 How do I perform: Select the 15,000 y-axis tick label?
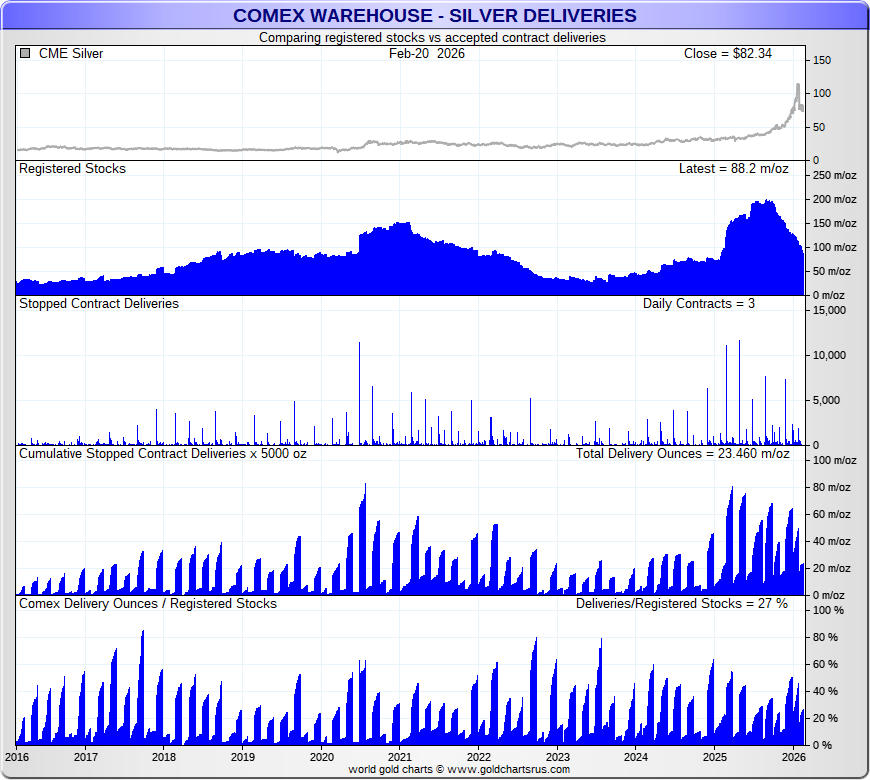point(828,310)
